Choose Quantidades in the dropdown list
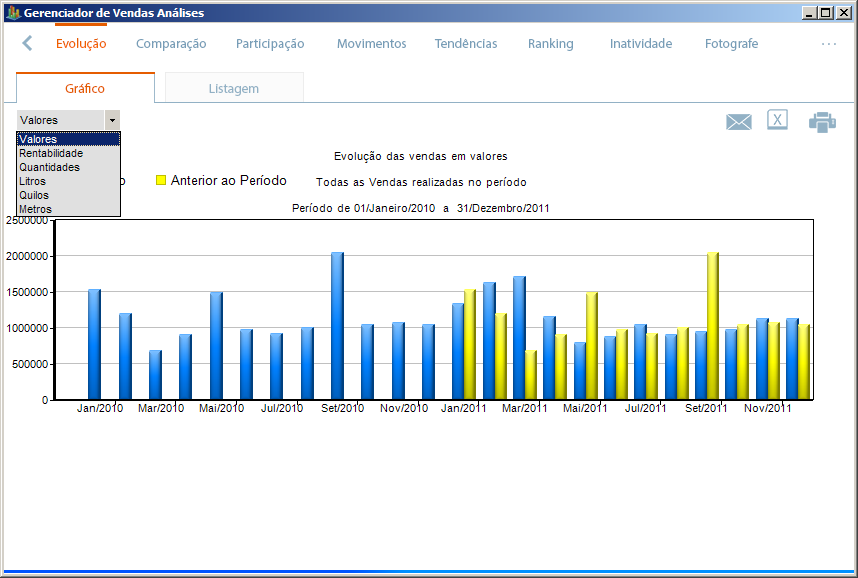 pos(49,167)
